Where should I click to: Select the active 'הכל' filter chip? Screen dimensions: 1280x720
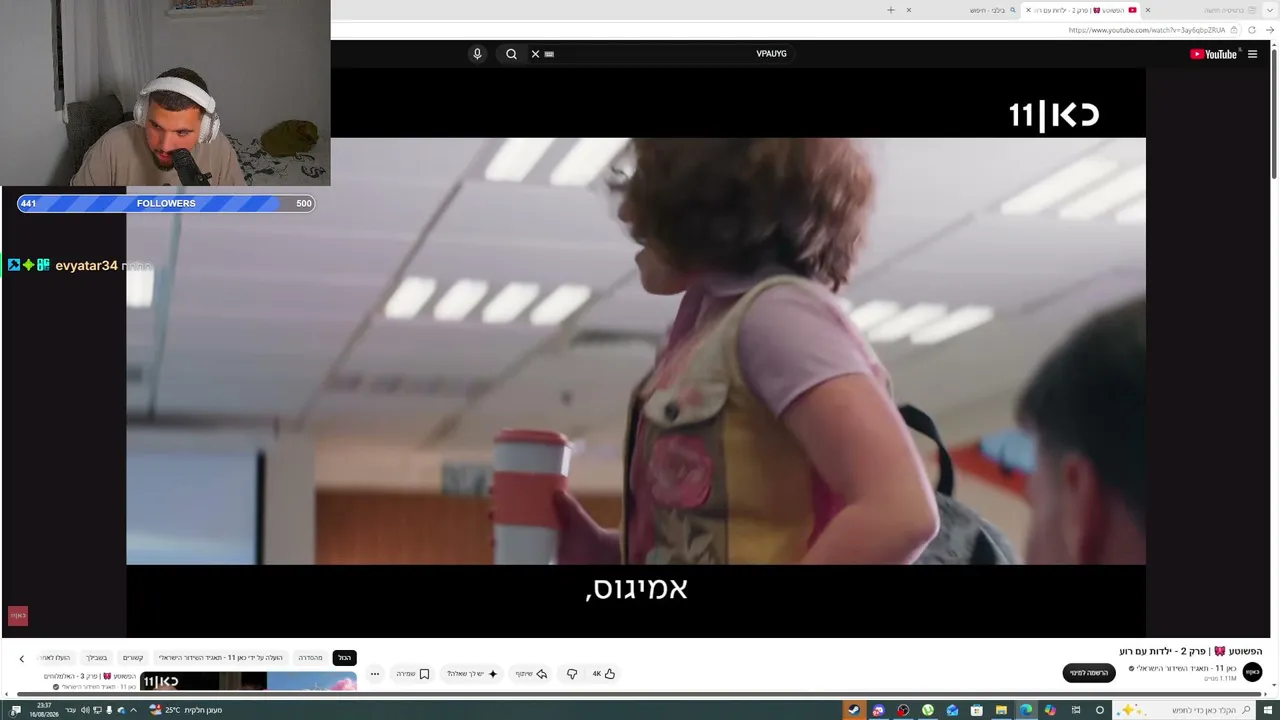(x=345, y=658)
